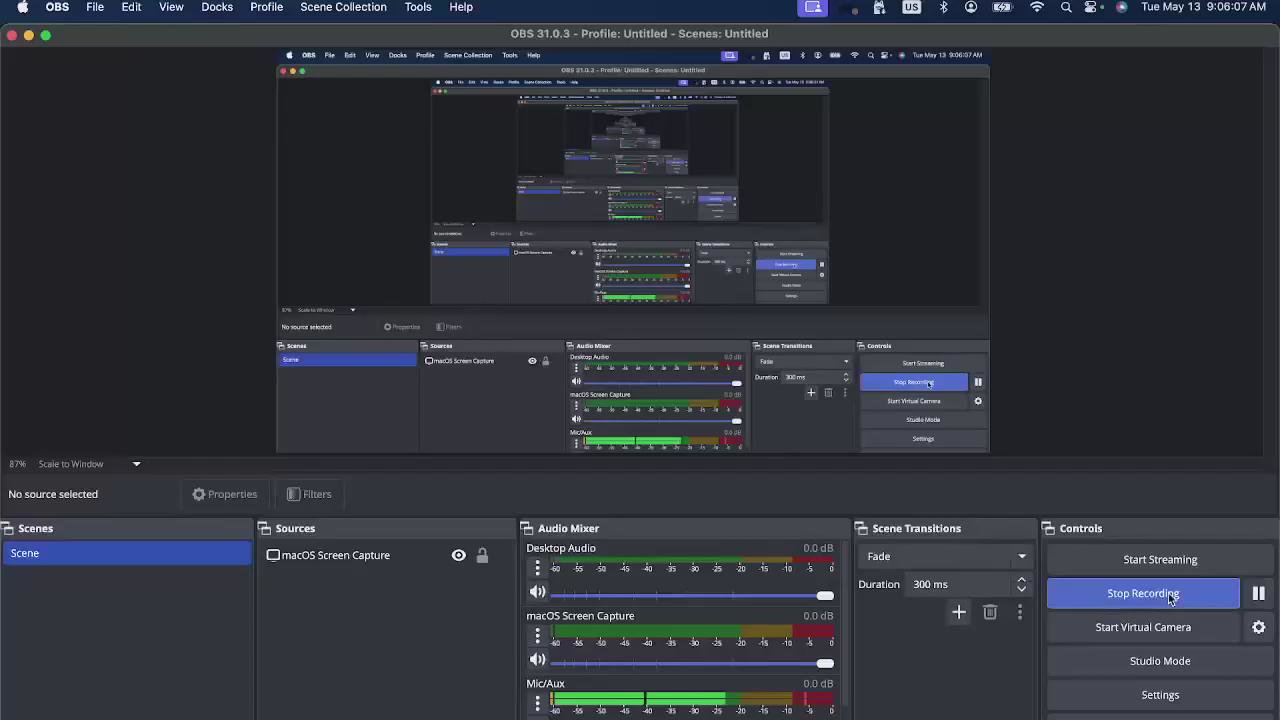The width and height of the screenshot is (1280, 720).
Task: Increase transition duration with up arrow
Action: 1021,579
